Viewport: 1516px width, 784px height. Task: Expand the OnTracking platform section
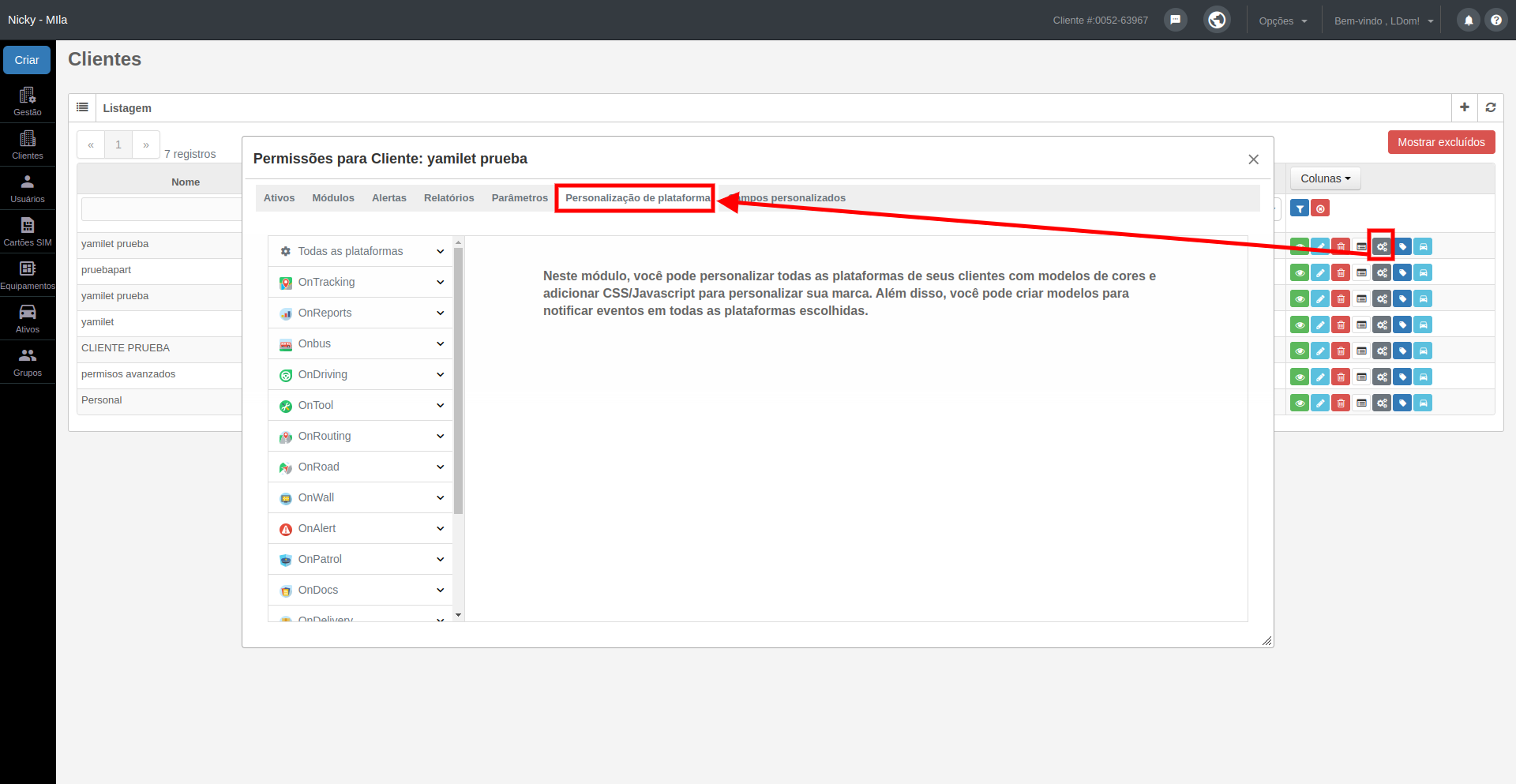[361, 282]
